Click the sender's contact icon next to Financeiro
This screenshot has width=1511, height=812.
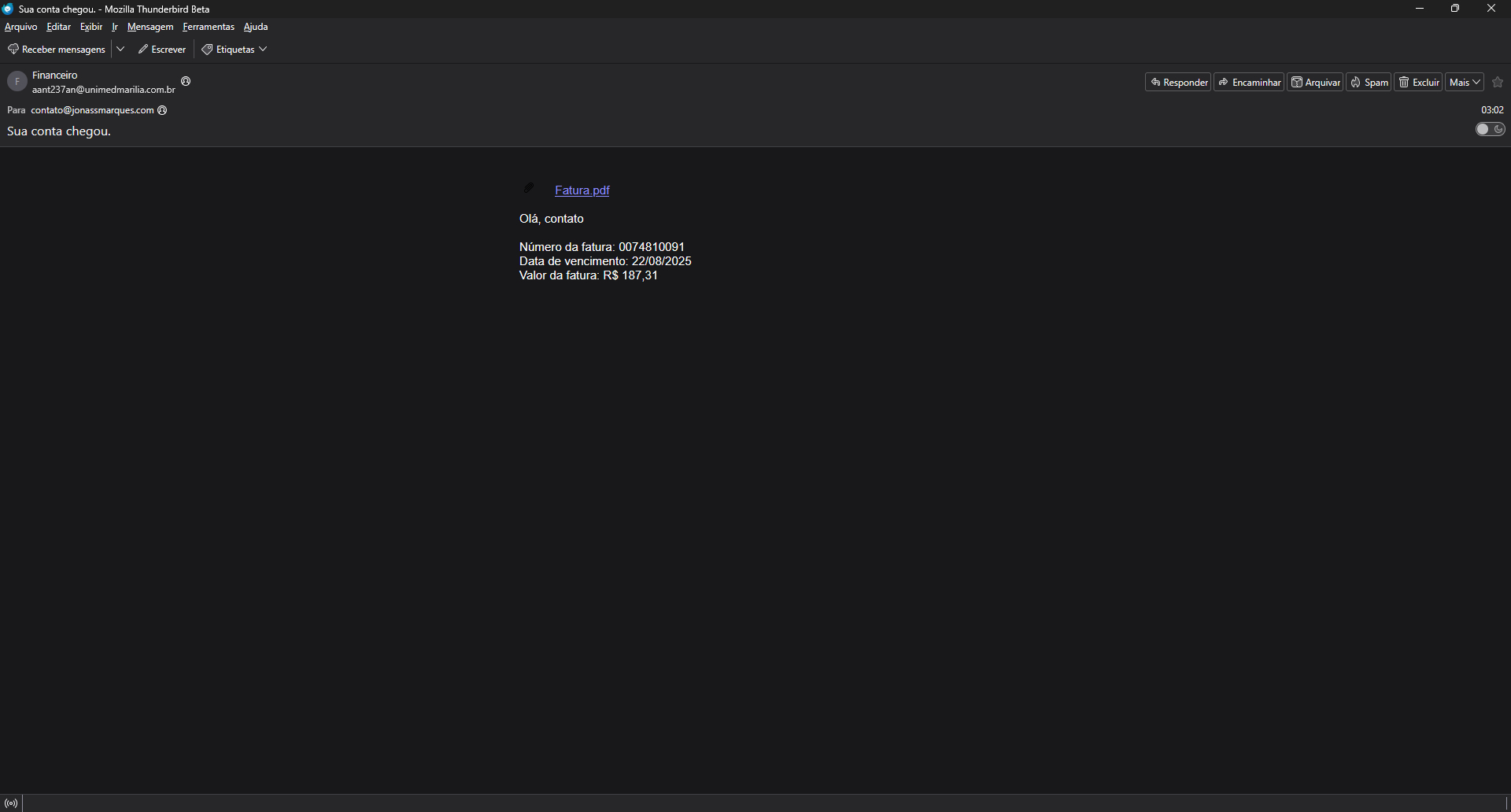coord(187,82)
